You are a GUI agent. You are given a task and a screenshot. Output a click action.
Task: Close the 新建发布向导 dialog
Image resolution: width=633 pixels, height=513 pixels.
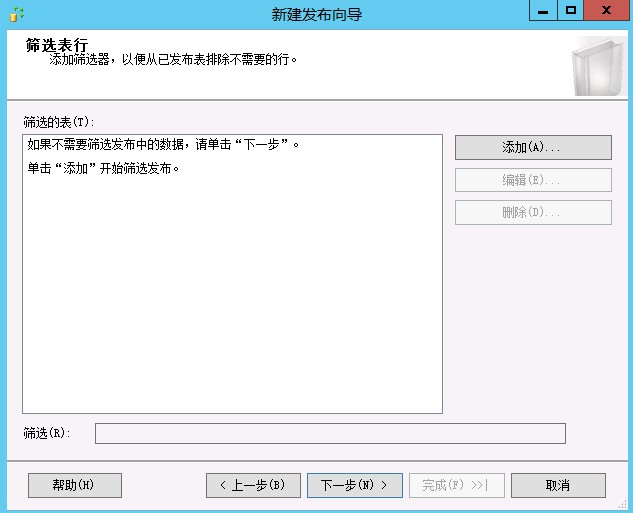click(607, 11)
